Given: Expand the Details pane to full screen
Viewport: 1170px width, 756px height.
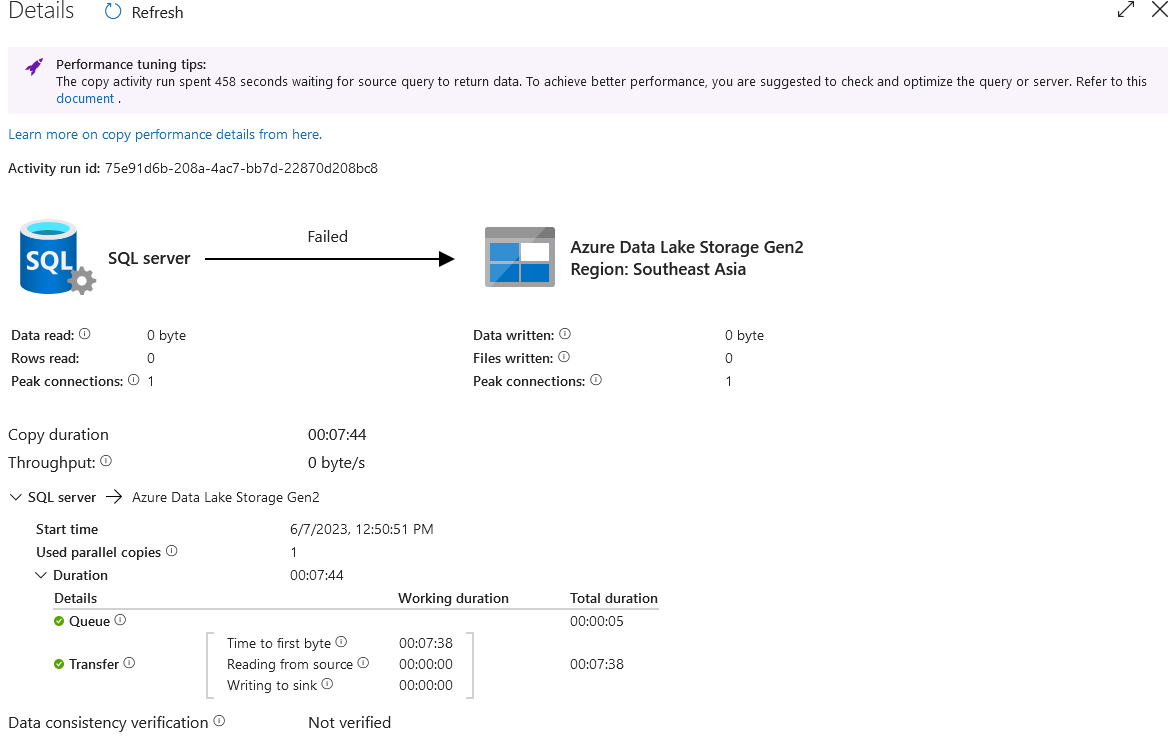Looking at the screenshot, I should pos(1125,10).
